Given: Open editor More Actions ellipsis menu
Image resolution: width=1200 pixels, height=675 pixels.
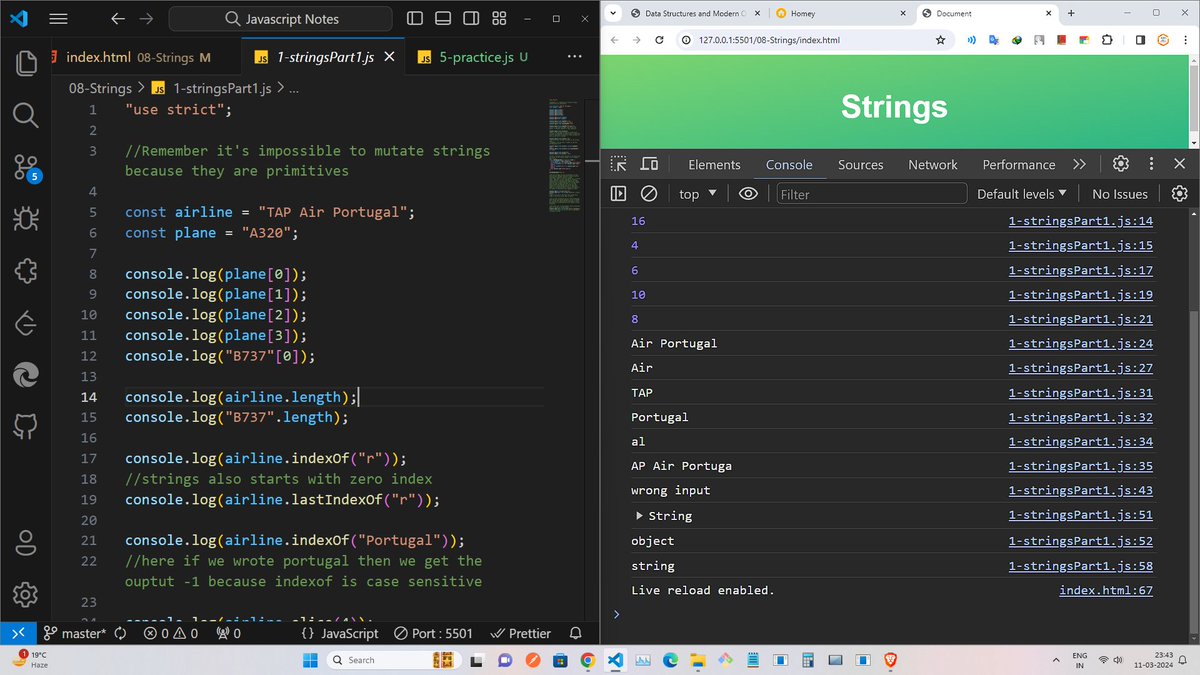Looking at the screenshot, I should (574, 57).
